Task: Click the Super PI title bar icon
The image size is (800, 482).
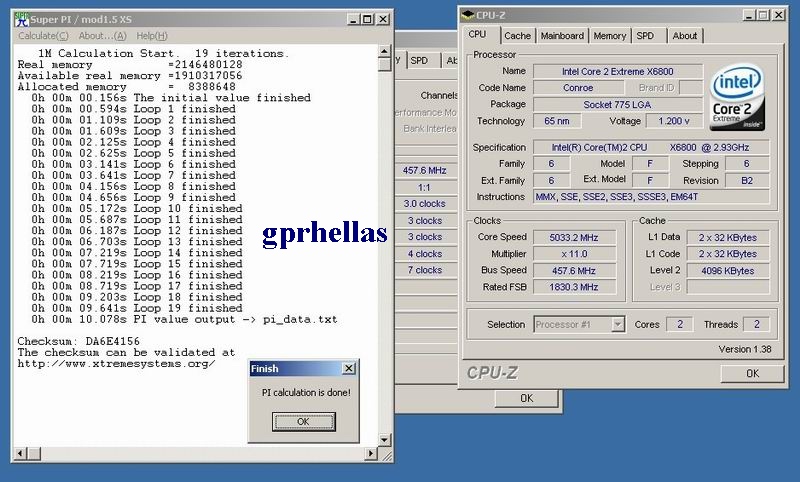Action: pyautogui.click(x=21, y=19)
